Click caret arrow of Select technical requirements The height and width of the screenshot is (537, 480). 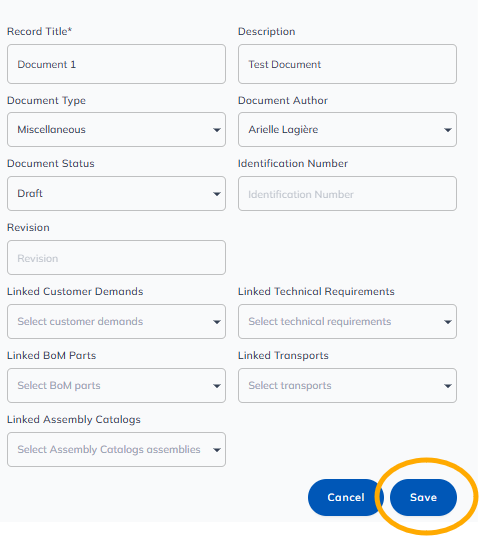[447, 322]
